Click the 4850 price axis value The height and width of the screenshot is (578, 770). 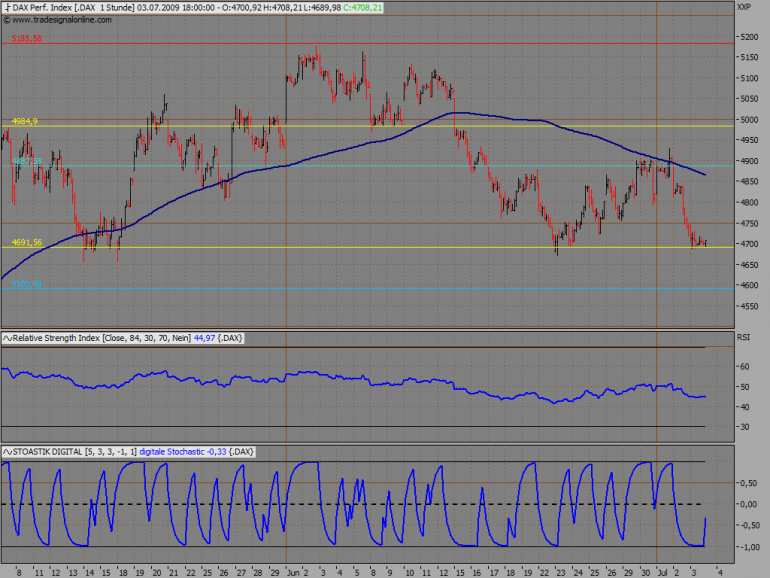click(748, 182)
